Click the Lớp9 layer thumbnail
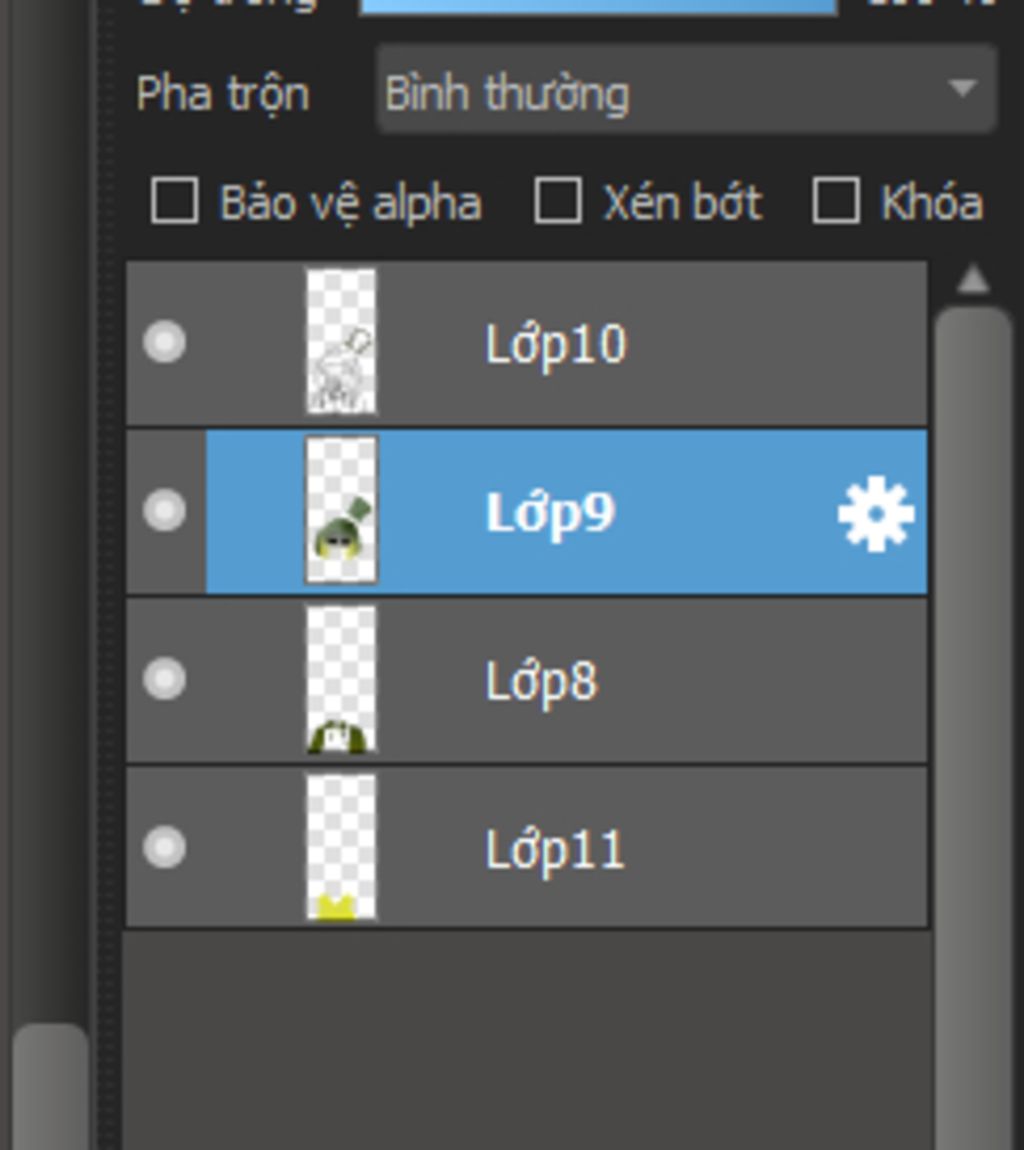Image resolution: width=1024 pixels, height=1150 pixels. 340,510
